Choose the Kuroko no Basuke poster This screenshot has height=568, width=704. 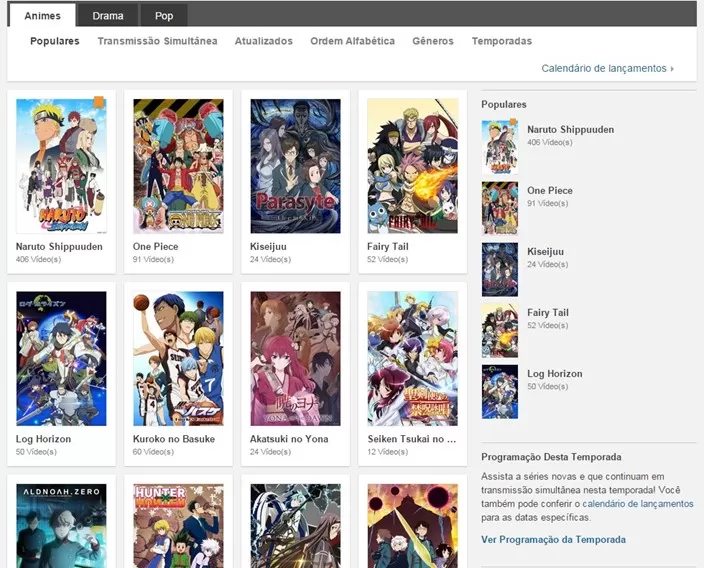(178, 359)
